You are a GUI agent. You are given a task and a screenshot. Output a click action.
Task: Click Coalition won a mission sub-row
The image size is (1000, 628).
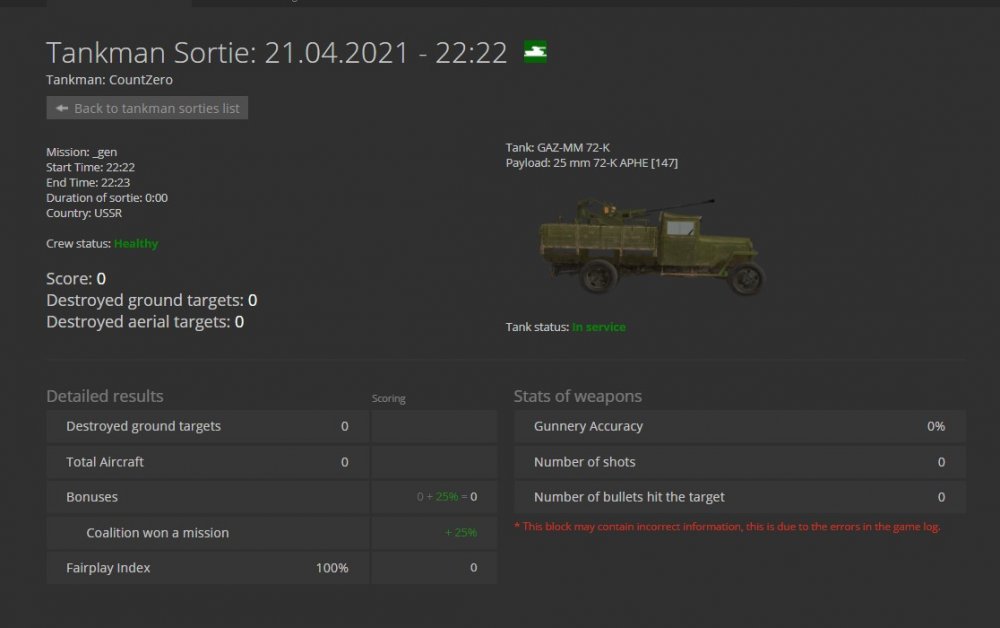click(272, 533)
